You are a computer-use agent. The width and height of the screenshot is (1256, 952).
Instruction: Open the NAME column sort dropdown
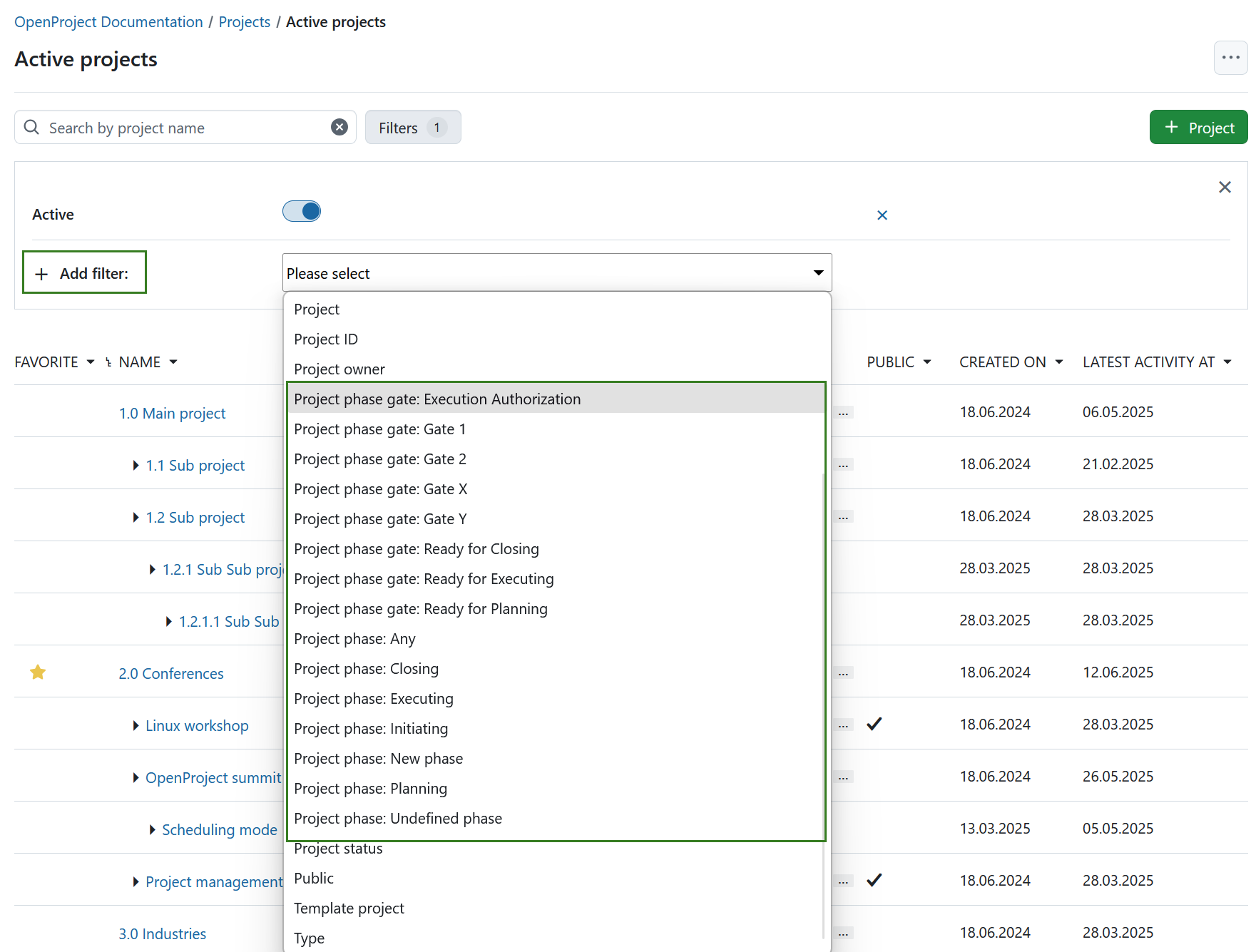coord(173,362)
